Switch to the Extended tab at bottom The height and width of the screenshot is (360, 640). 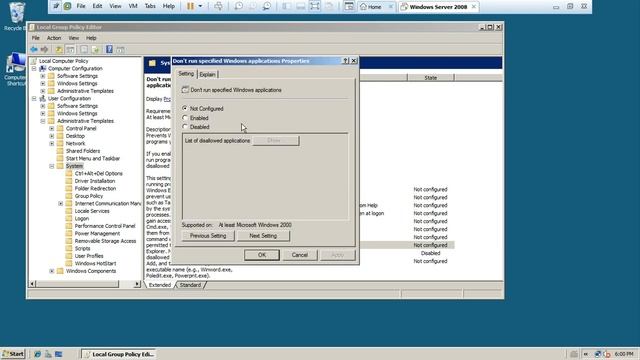pos(160,285)
